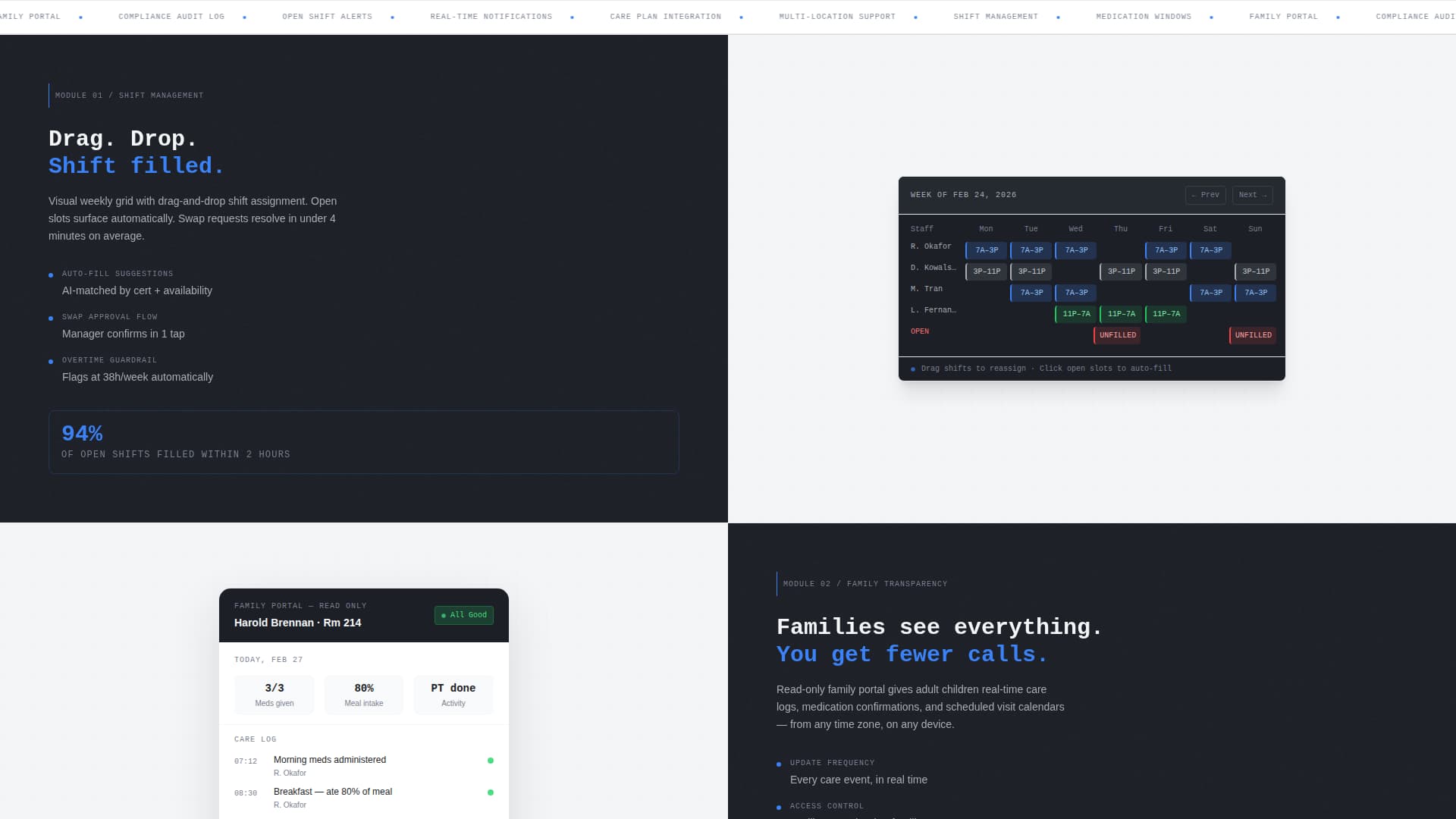
Task: Select Real-Time Notifications in top ticker
Action: [491, 17]
